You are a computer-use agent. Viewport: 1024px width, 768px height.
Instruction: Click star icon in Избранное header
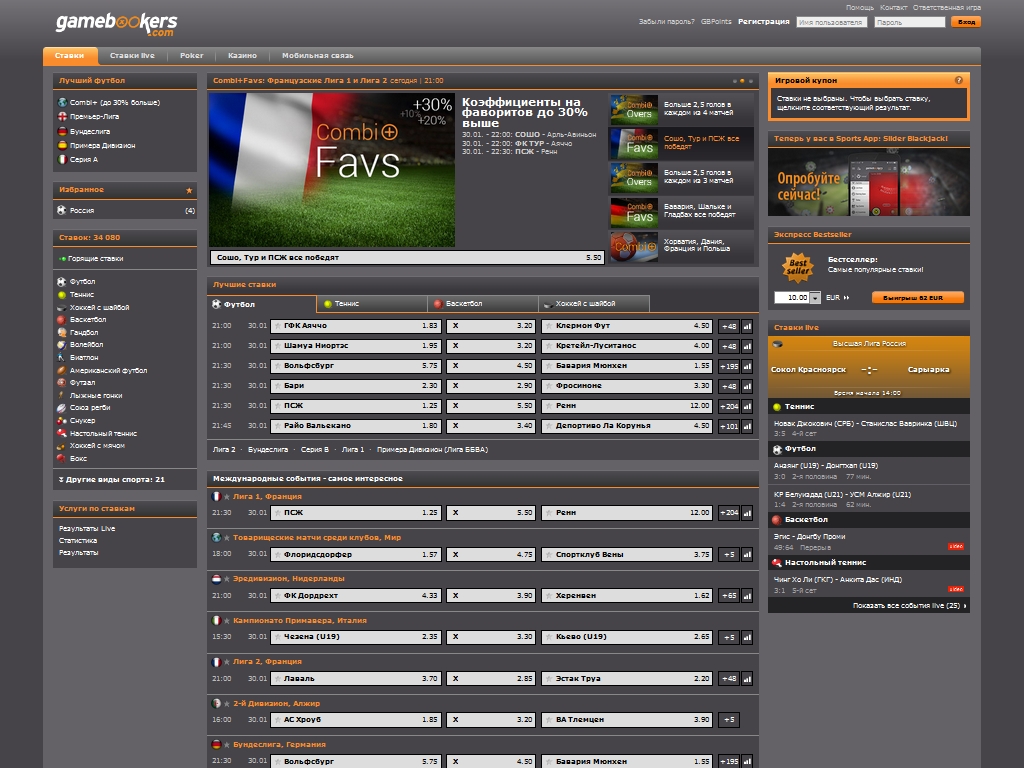pos(189,190)
